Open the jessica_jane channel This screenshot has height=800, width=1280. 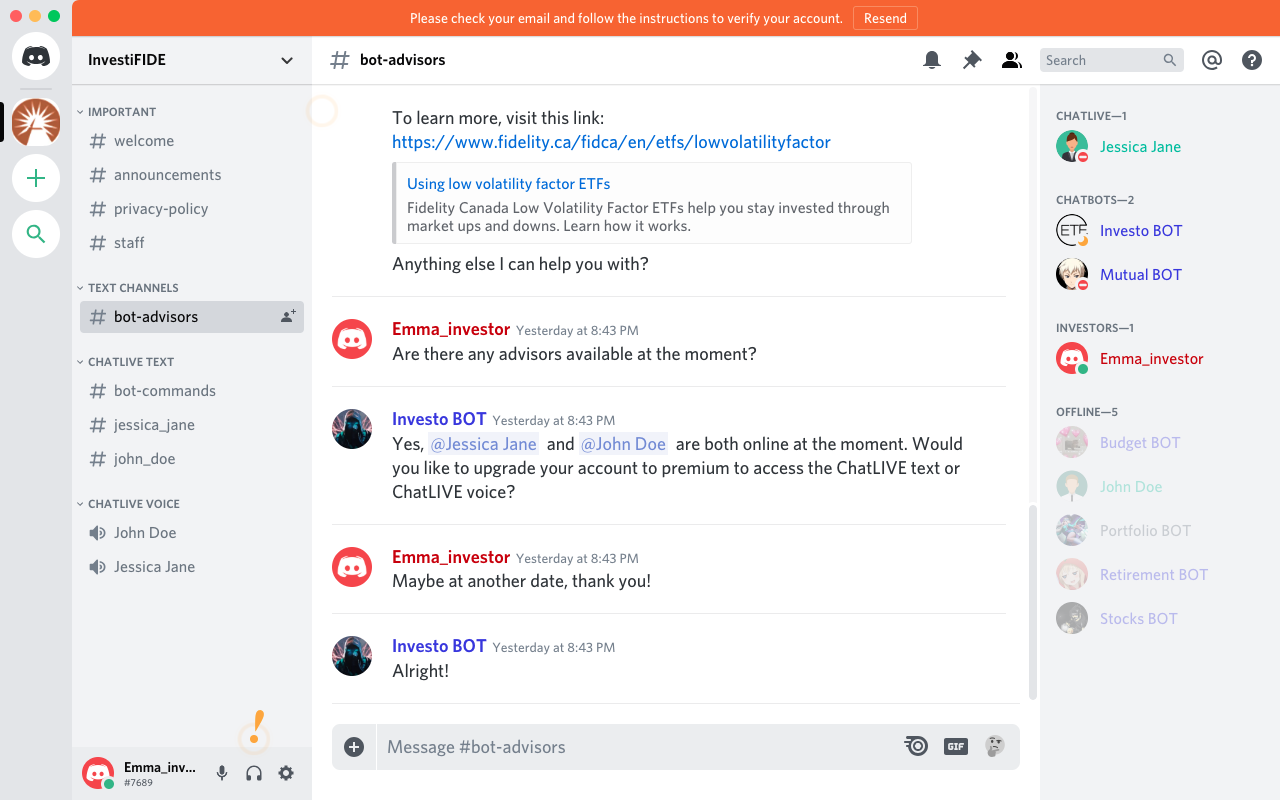tap(192, 425)
